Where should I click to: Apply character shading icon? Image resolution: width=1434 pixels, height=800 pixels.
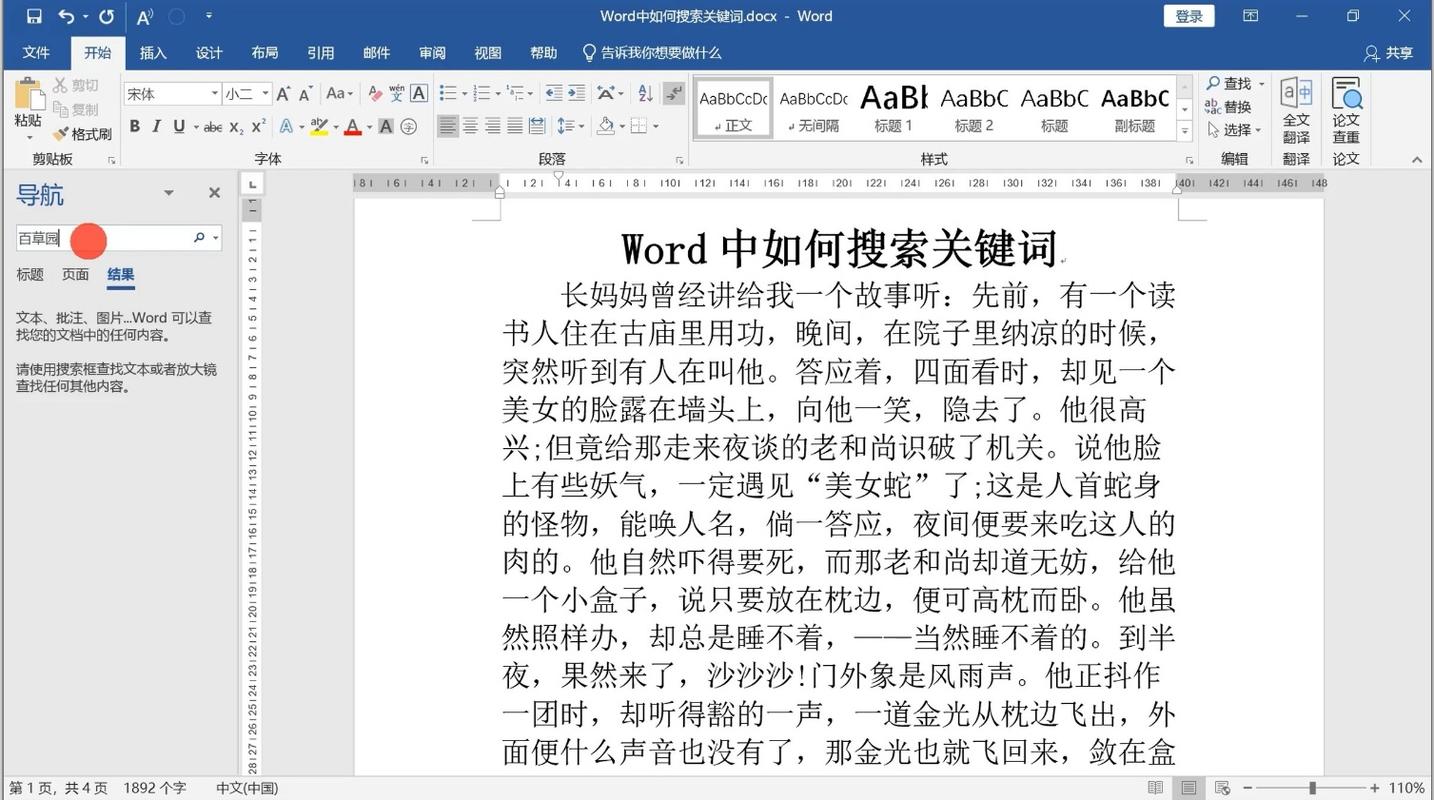386,127
